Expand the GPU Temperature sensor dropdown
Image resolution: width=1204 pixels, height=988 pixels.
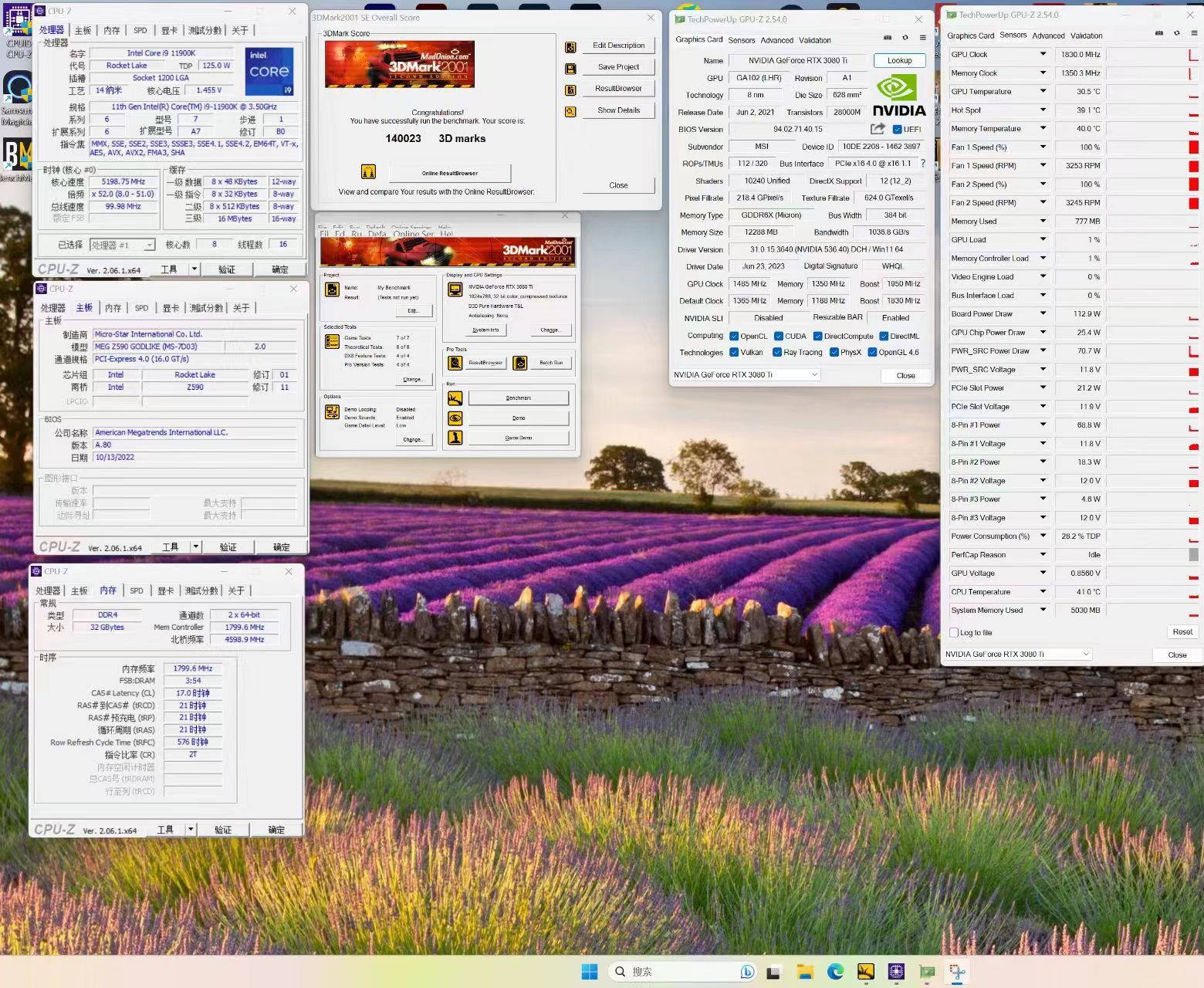(1043, 91)
